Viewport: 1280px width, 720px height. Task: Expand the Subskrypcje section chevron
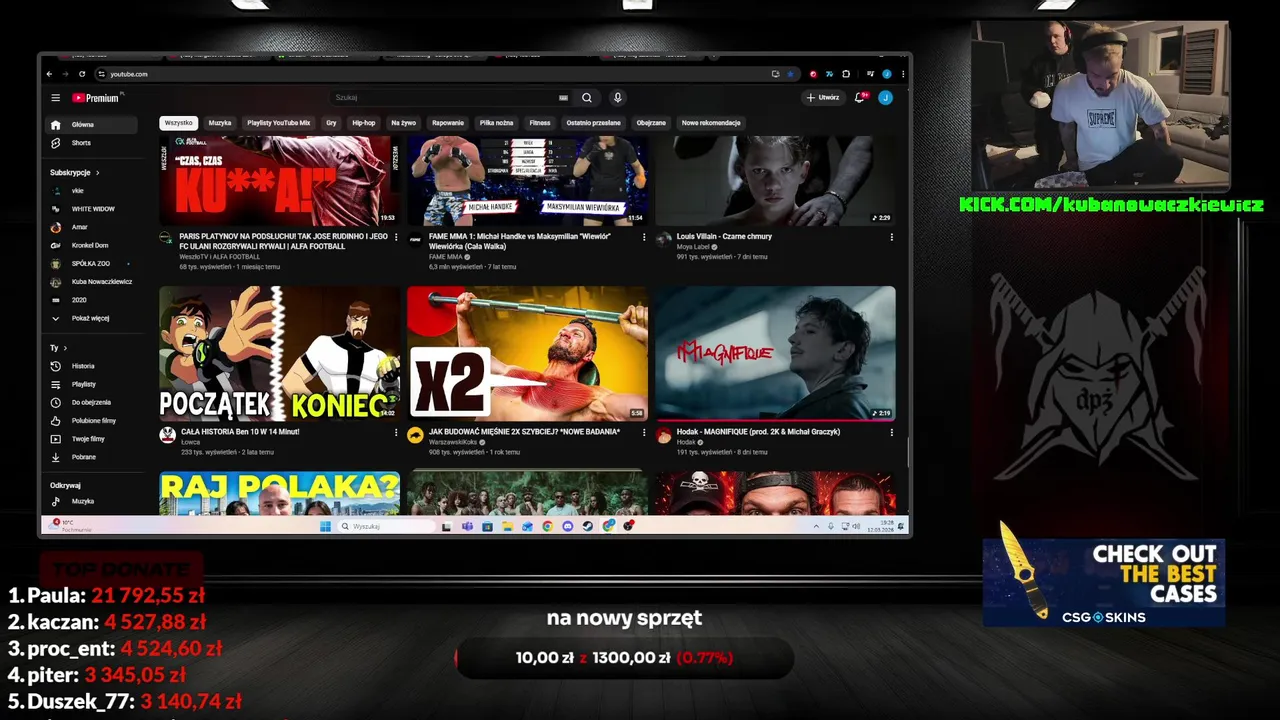(x=97, y=173)
